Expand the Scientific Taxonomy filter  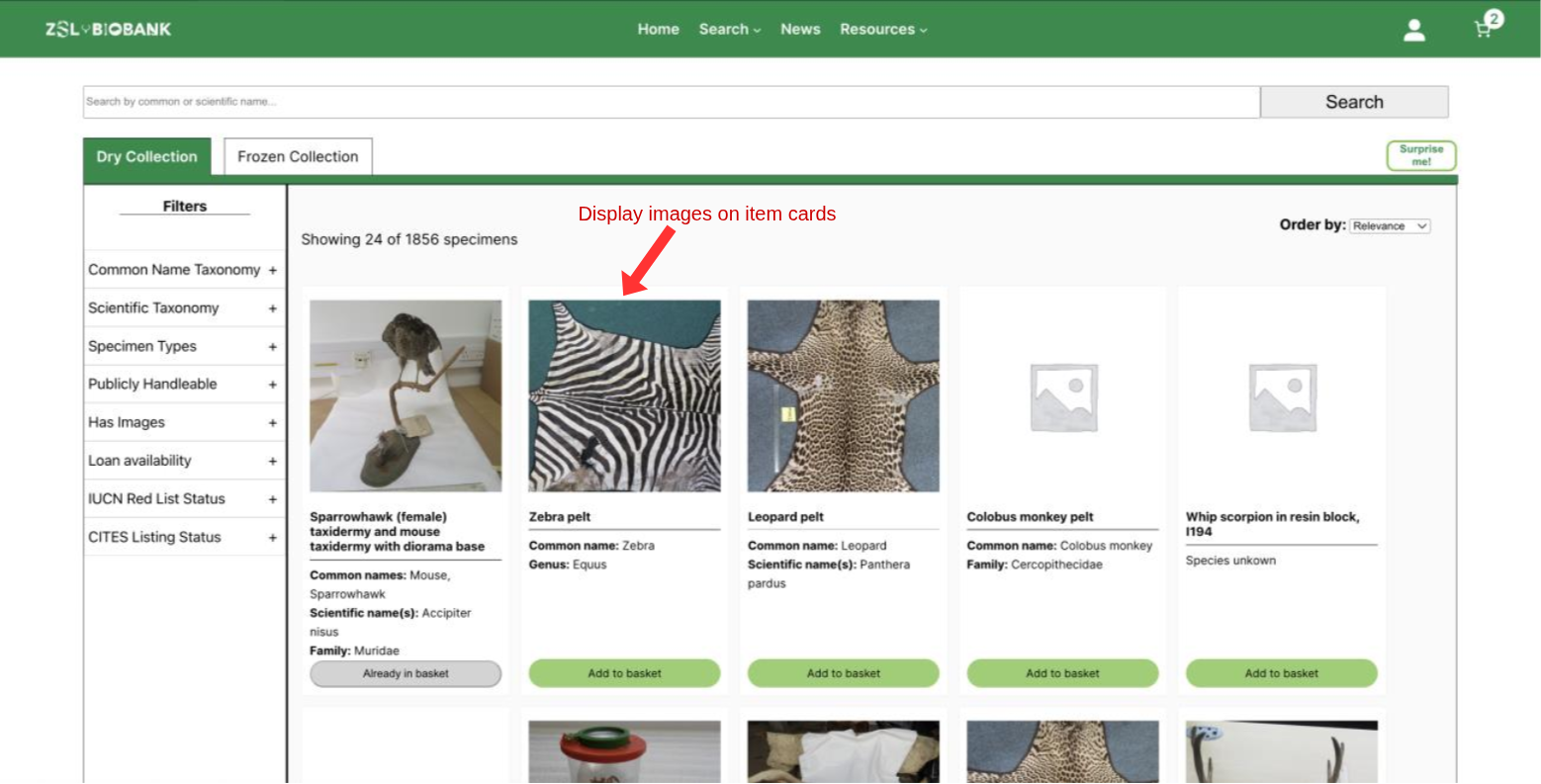(184, 308)
